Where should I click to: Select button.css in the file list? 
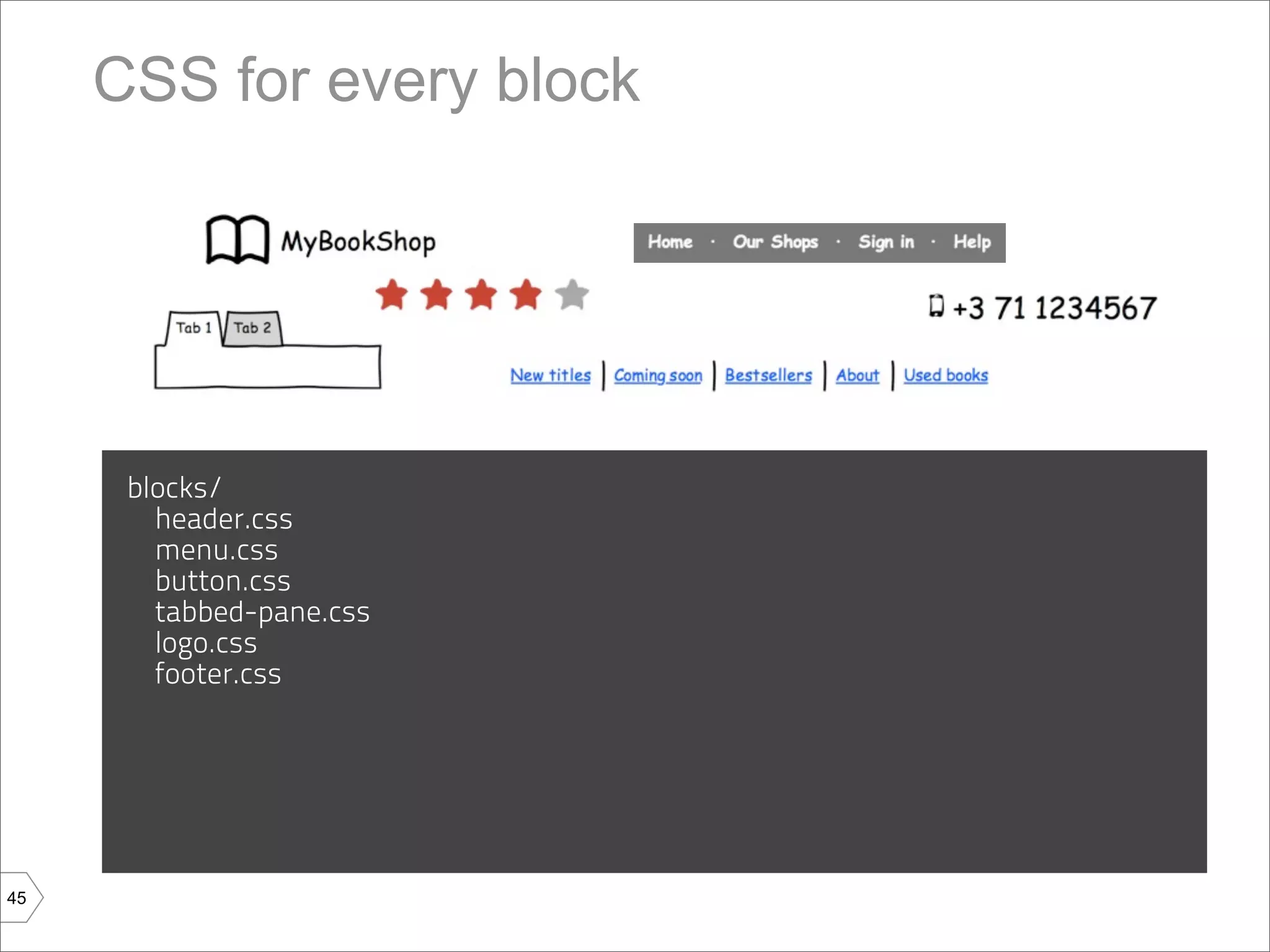(x=223, y=581)
